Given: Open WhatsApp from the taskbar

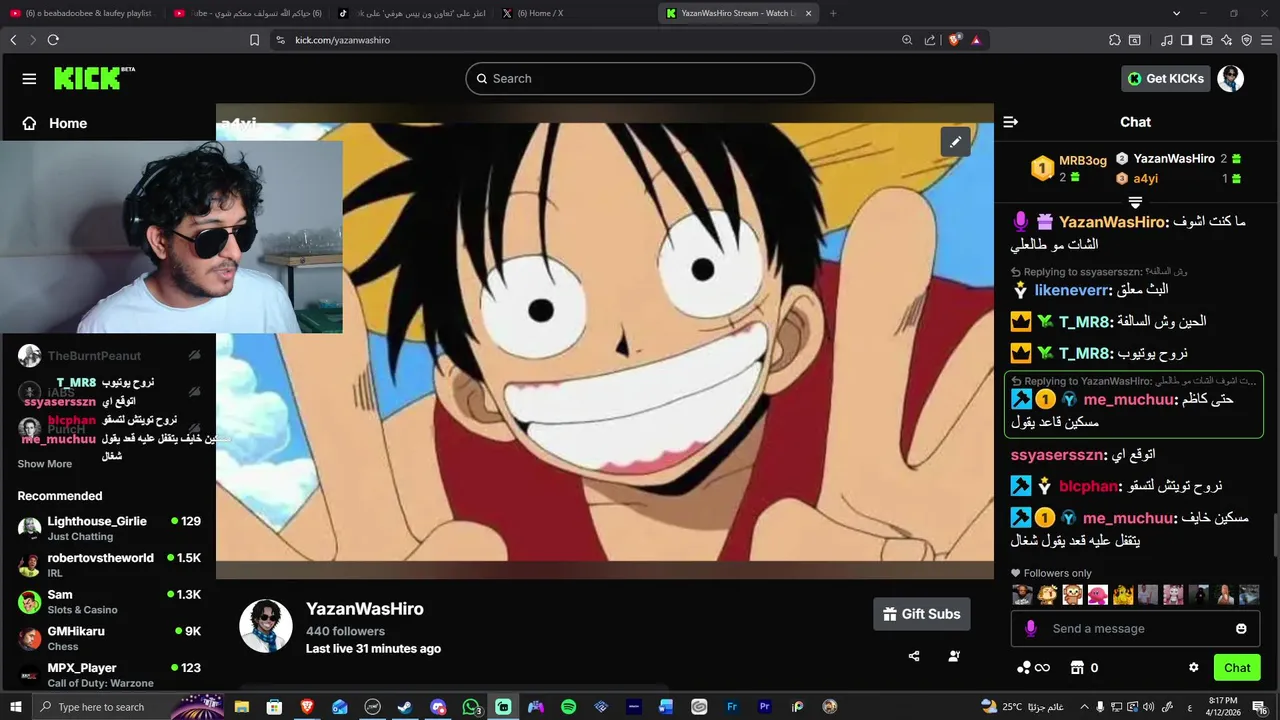Looking at the screenshot, I should [471, 707].
